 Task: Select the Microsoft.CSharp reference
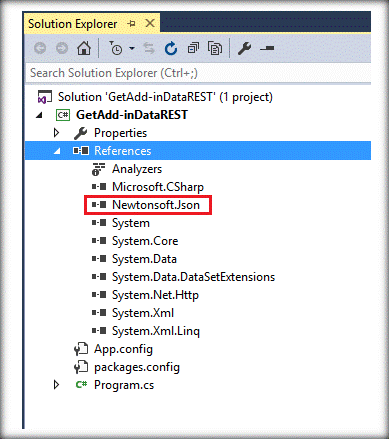point(158,187)
